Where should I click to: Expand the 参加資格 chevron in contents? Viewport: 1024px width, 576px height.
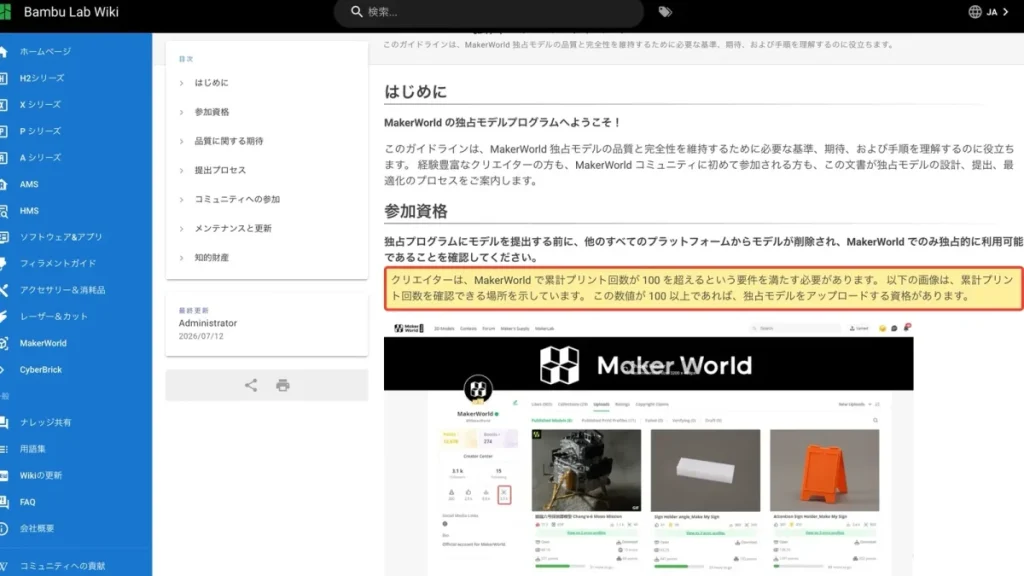[182, 112]
